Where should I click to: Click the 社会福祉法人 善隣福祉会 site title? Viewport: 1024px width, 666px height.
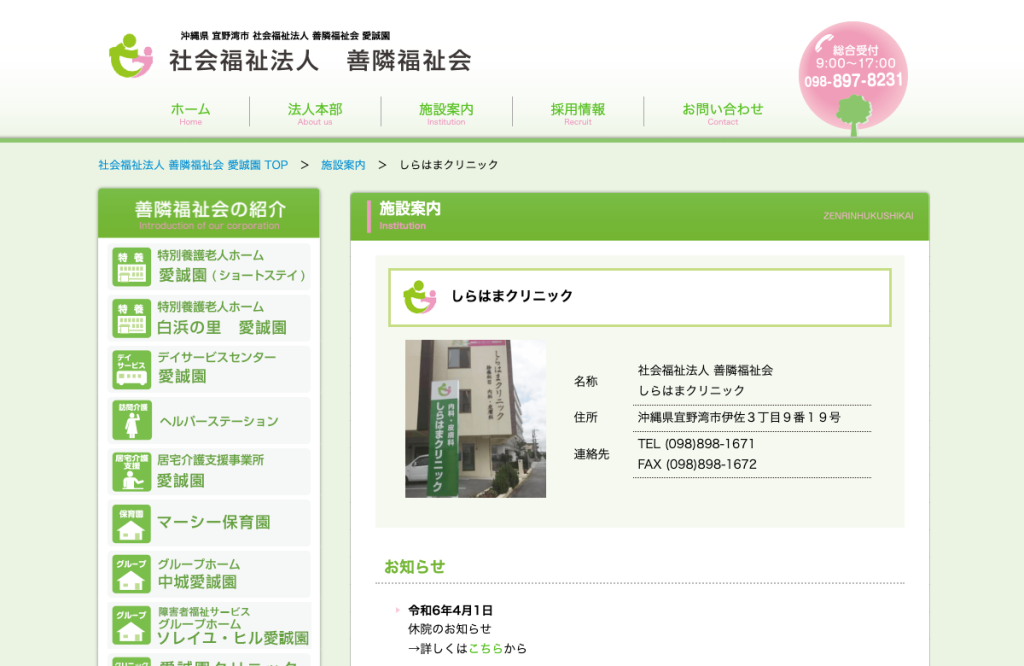(x=320, y=61)
